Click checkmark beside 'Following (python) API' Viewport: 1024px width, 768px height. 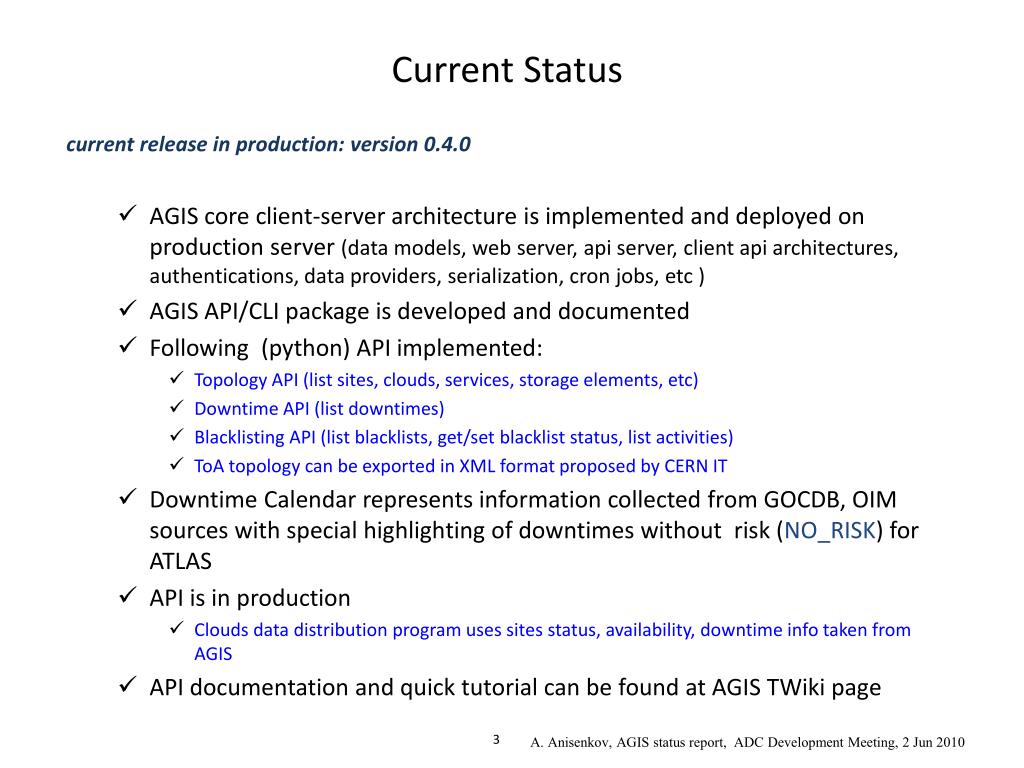127,345
